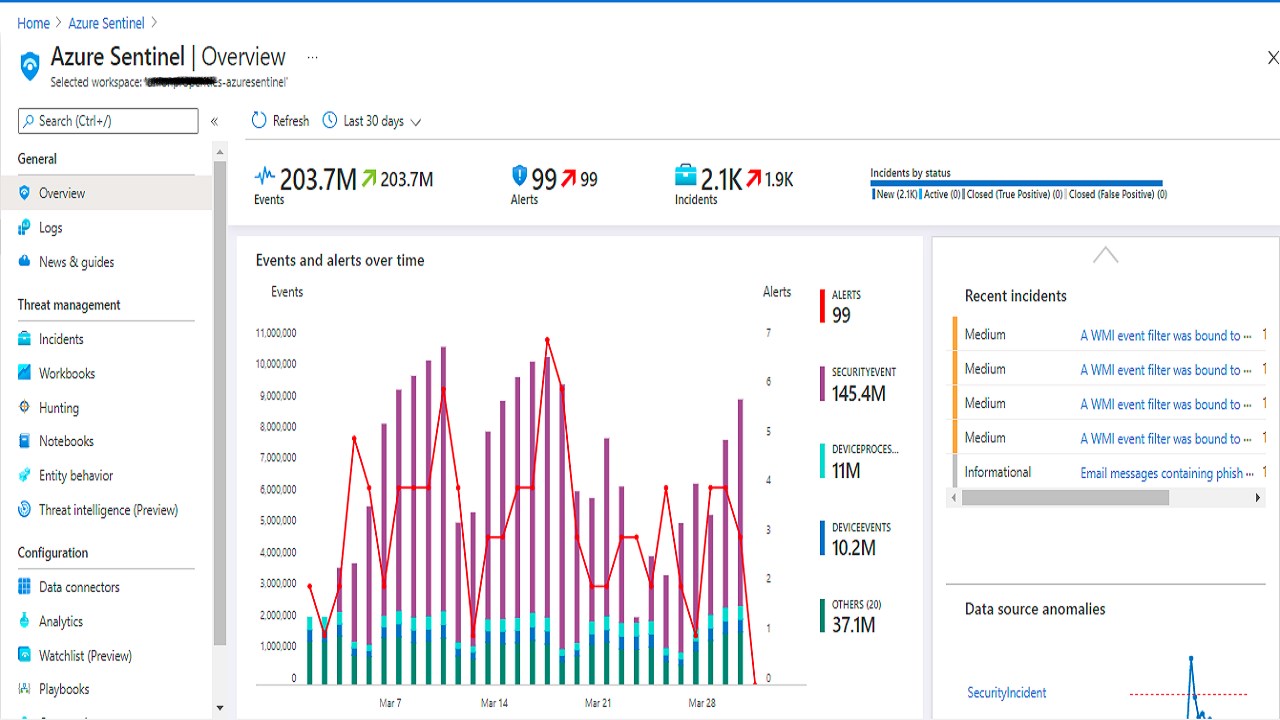Open the Last 30 days time range dropdown
Image resolution: width=1280 pixels, height=720 pixels.
372,121
